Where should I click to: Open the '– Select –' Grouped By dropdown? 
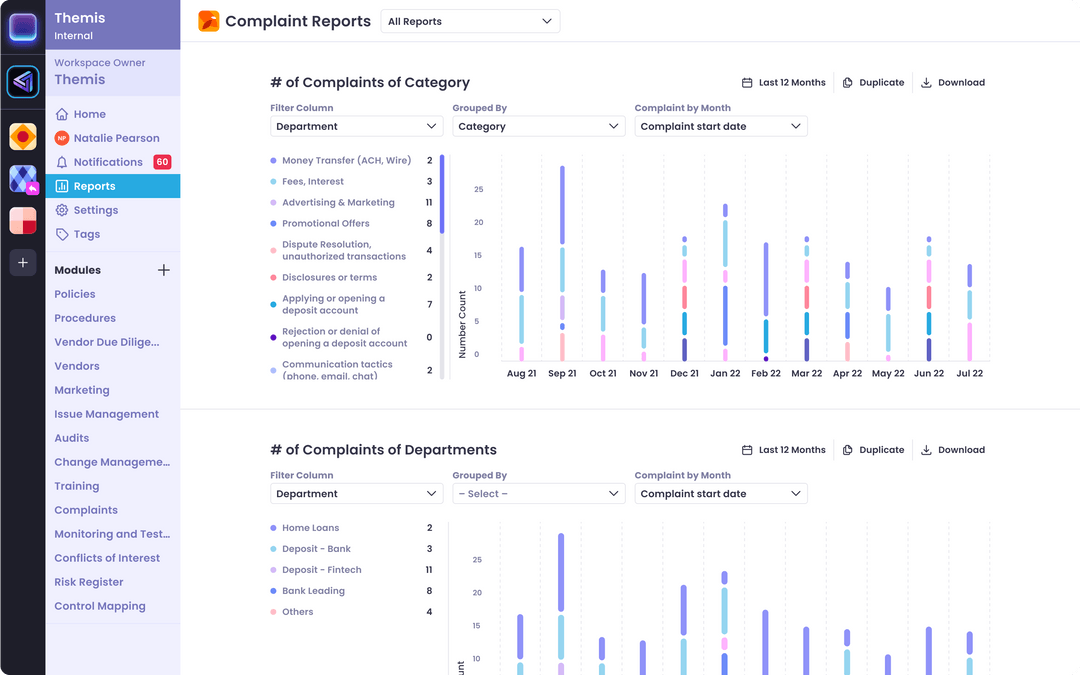coord(538,493)
